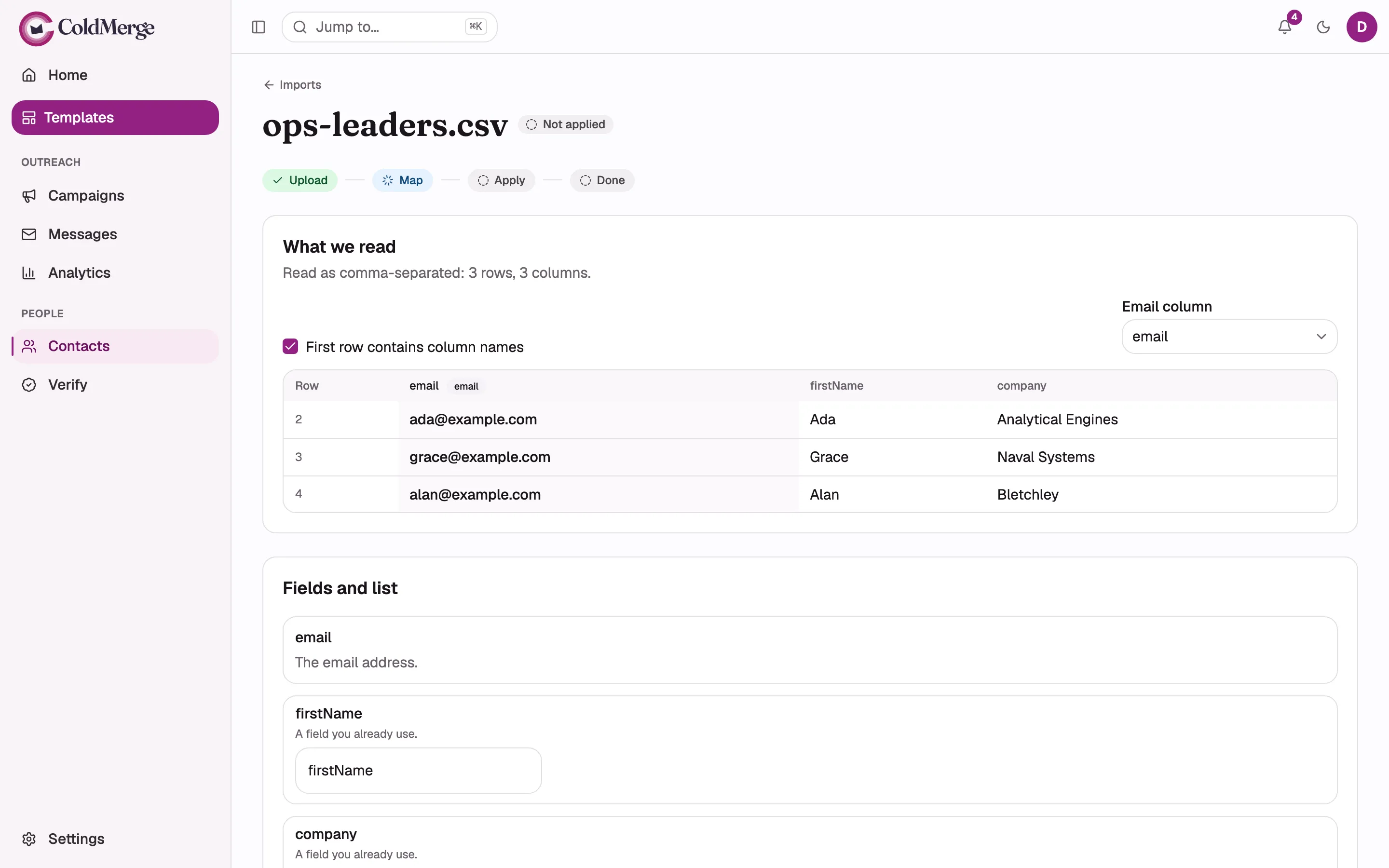Uncheck First row contains column names
Screen dimensions: 1389x868
click(290, 346)
